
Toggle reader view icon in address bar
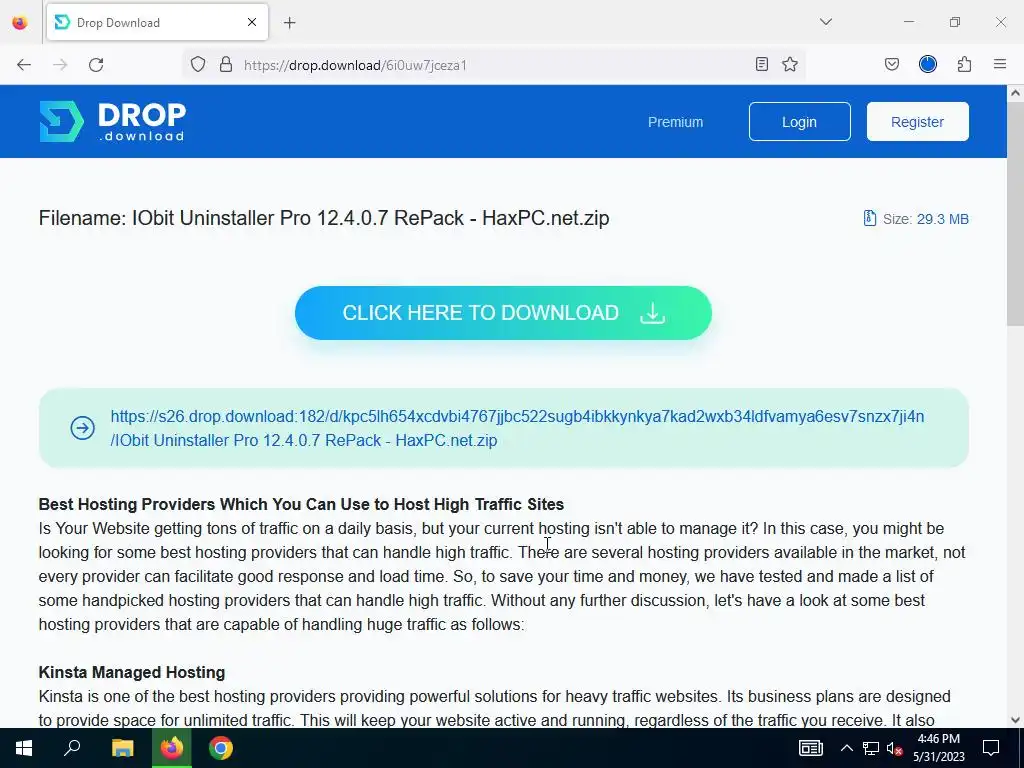click(x=761, y=64)
